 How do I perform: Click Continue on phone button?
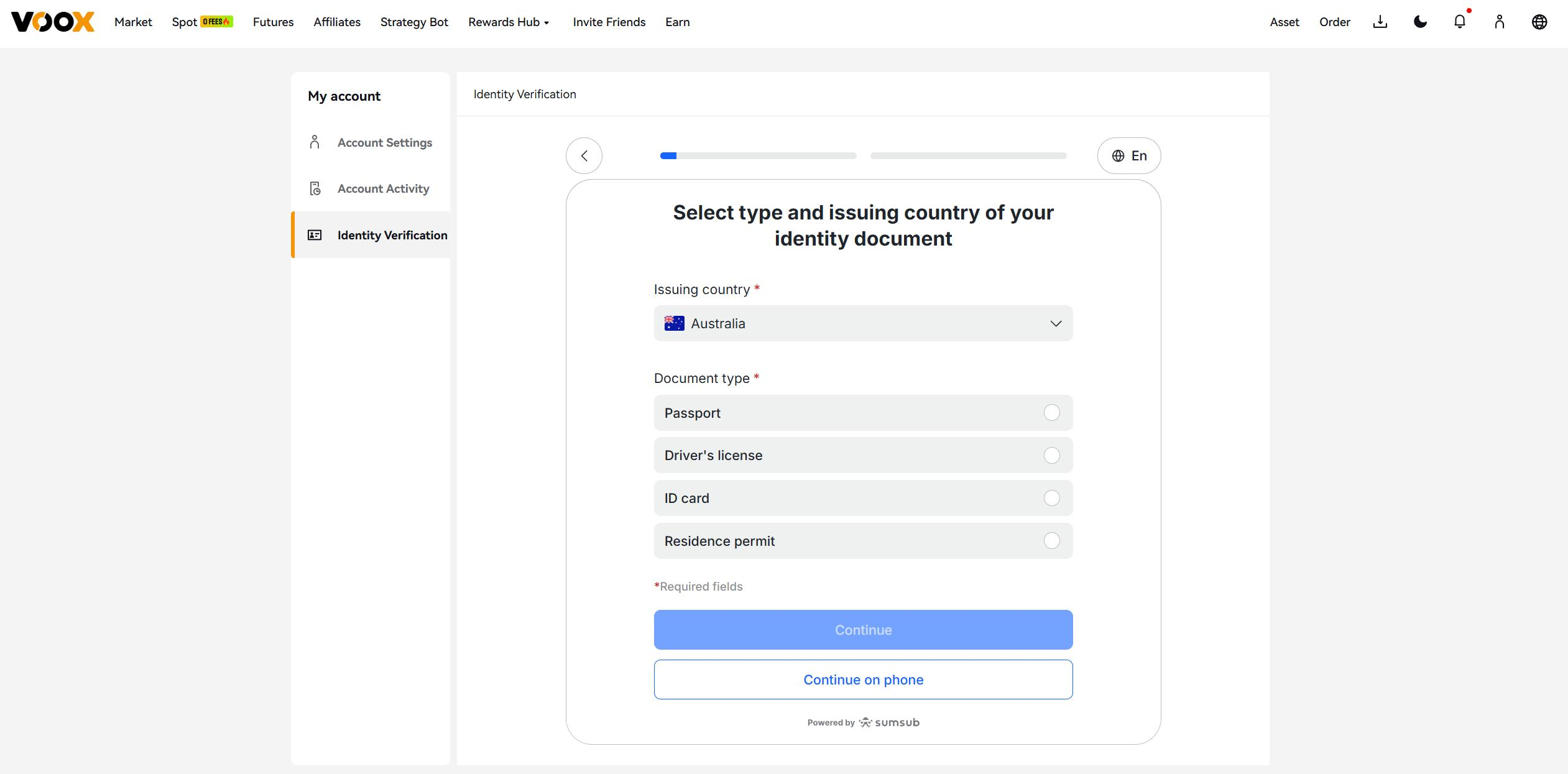pyautogui.click(x=863, y=680)
